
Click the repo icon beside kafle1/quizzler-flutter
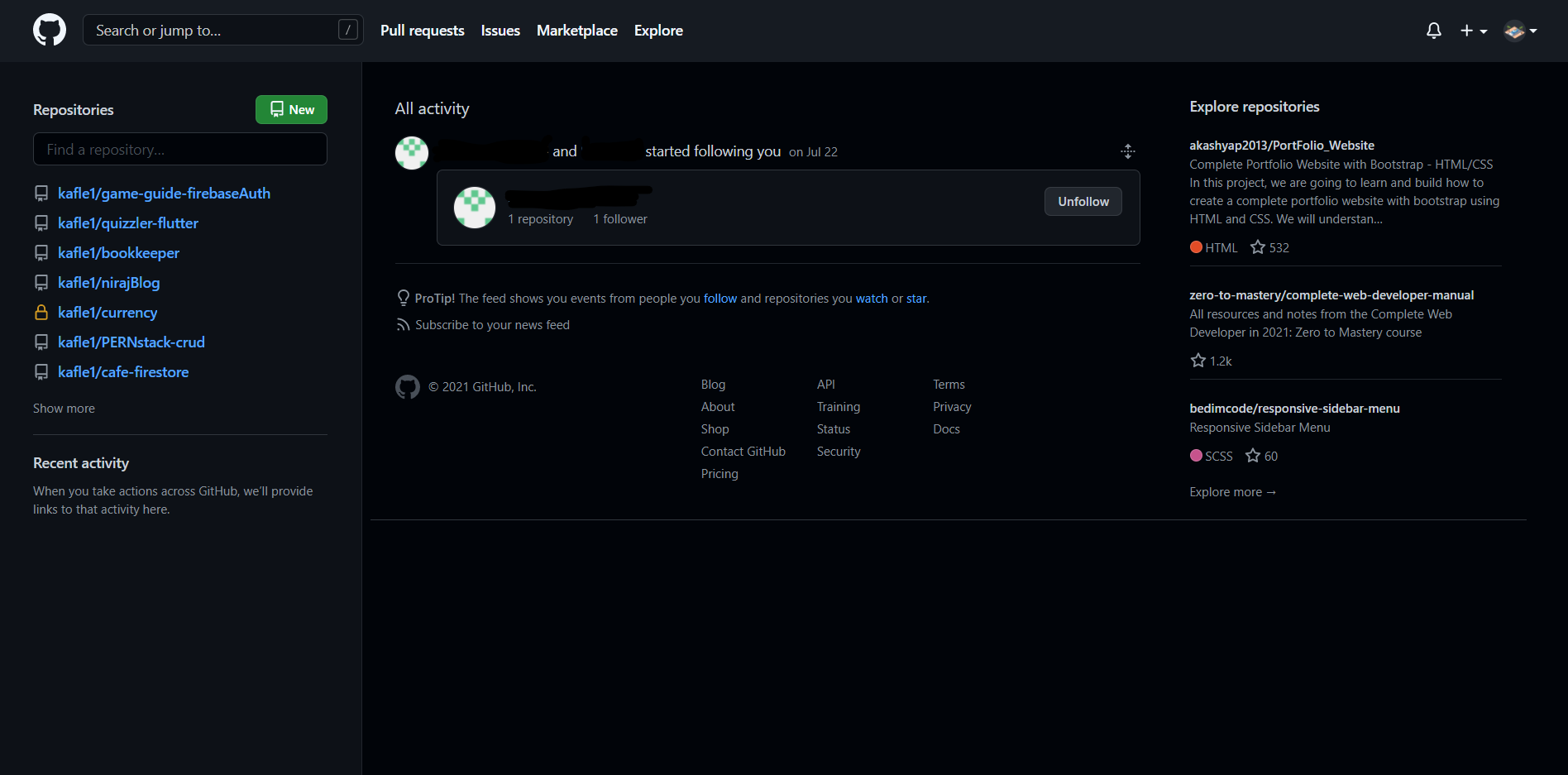(41, 223)
